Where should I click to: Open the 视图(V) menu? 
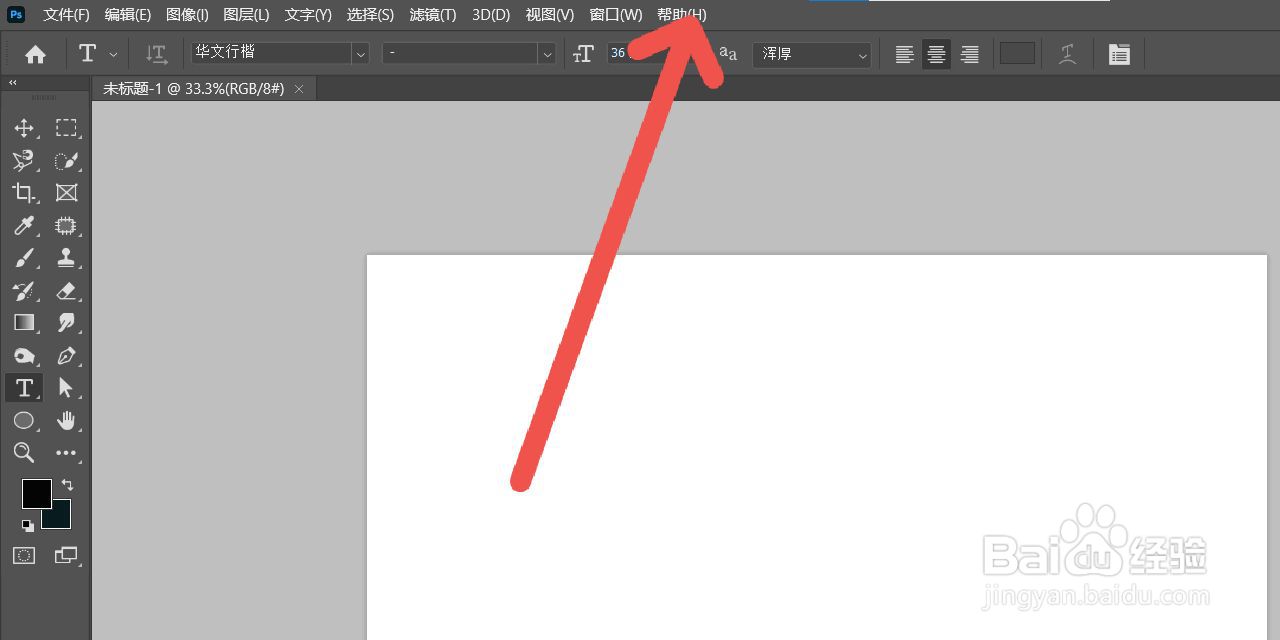tap(550, 15)
